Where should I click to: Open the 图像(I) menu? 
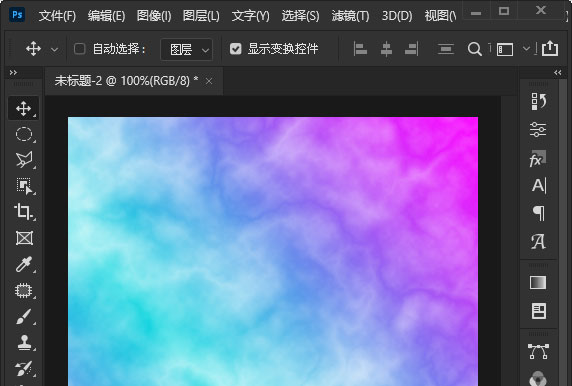(154, 16)
